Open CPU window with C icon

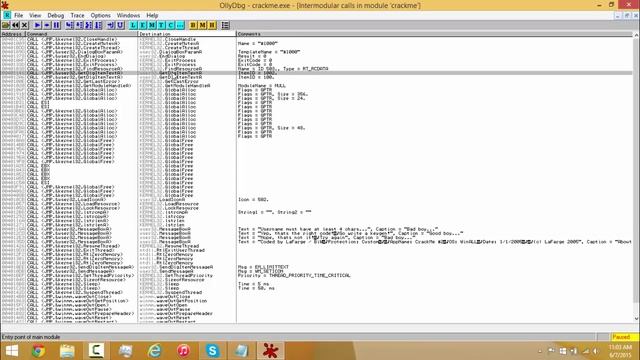click(x=171, y=25)
